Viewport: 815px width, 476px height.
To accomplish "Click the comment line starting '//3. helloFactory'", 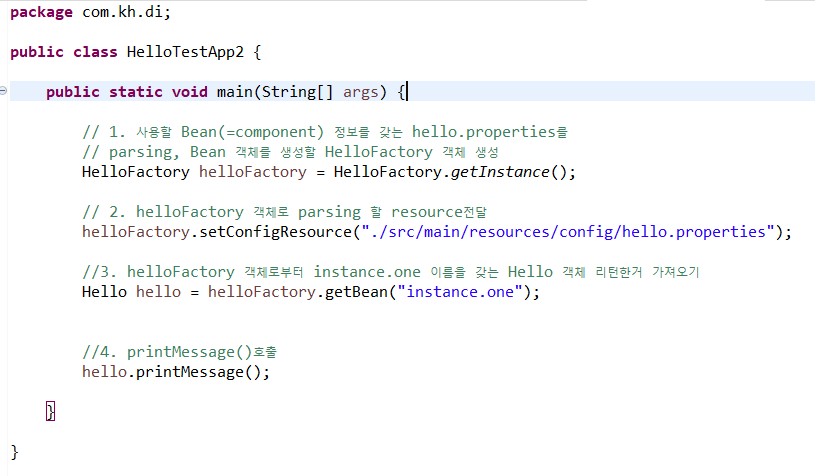I will pos(391,272).
